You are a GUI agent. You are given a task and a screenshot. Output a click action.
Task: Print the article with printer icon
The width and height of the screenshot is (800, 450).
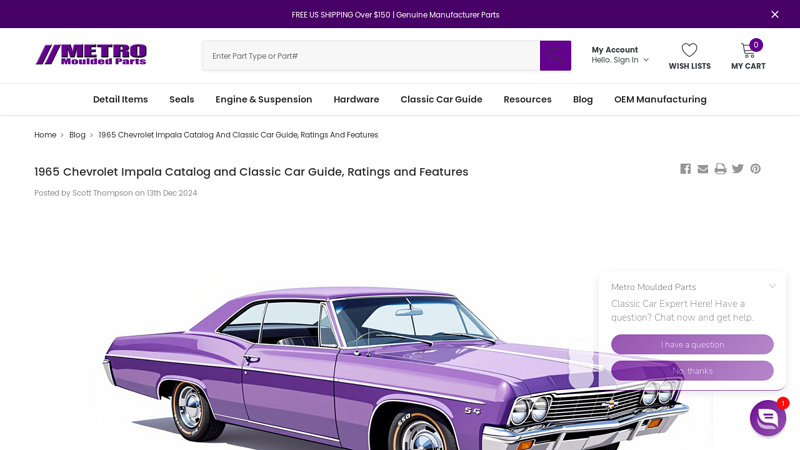click(720, 169)
